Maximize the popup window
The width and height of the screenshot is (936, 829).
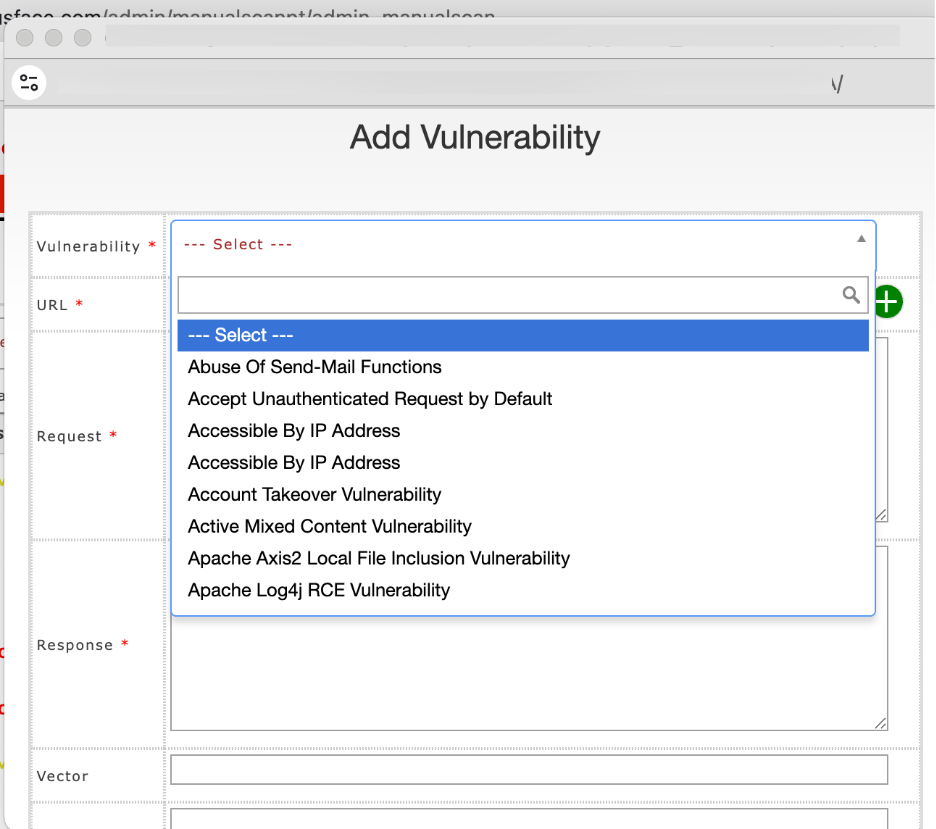tap(83, 38)
